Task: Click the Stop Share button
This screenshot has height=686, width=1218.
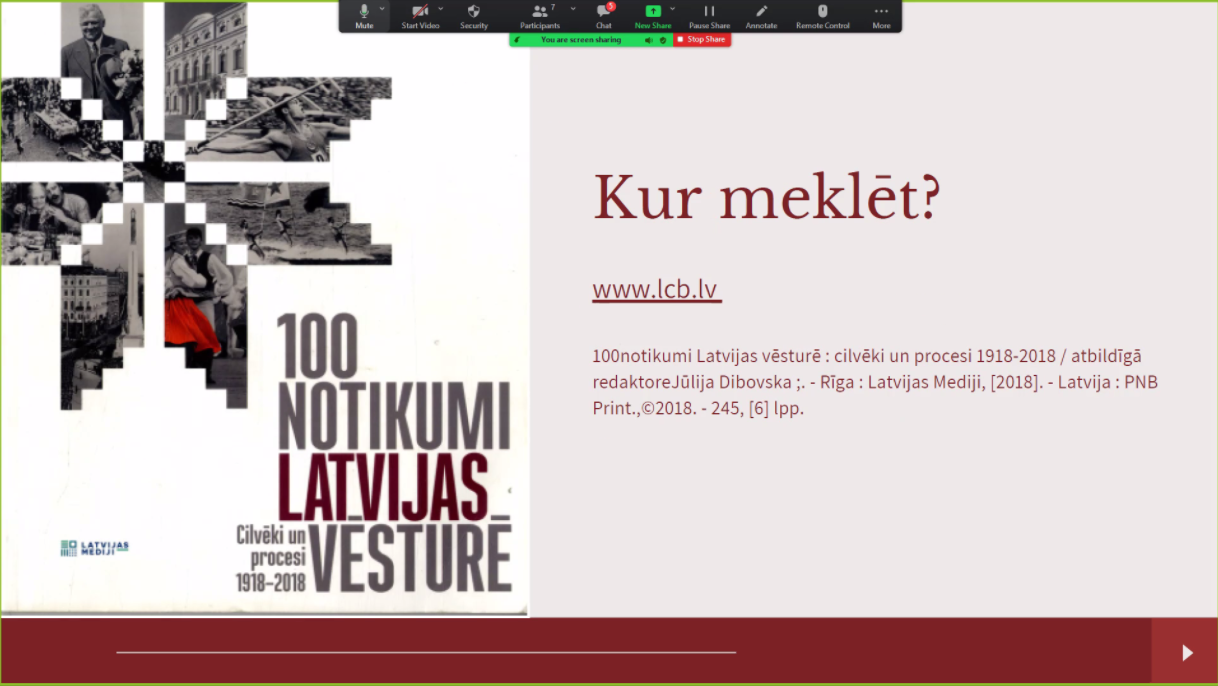Action: coord(702,40)
